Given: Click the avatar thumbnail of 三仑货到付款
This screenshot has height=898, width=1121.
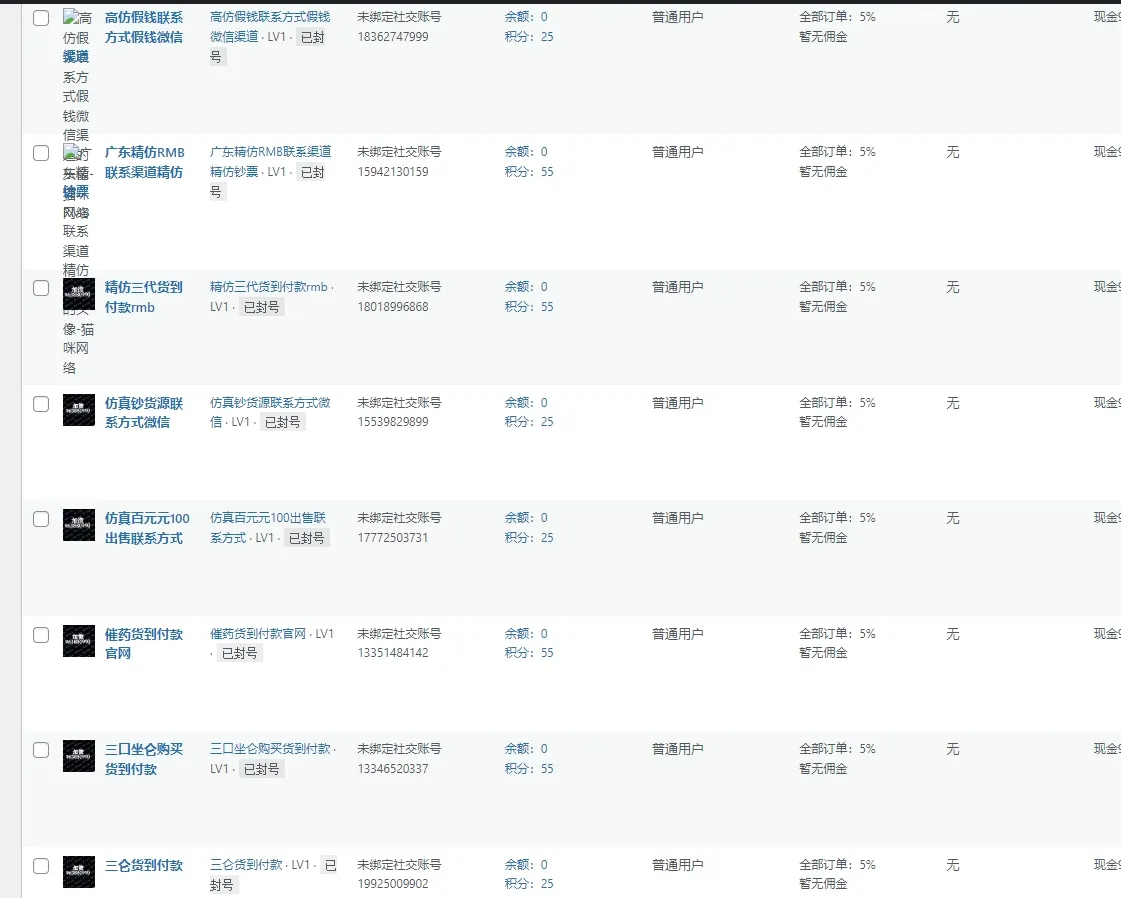Looking at the screenshot, I should click(x=79, y=872).
